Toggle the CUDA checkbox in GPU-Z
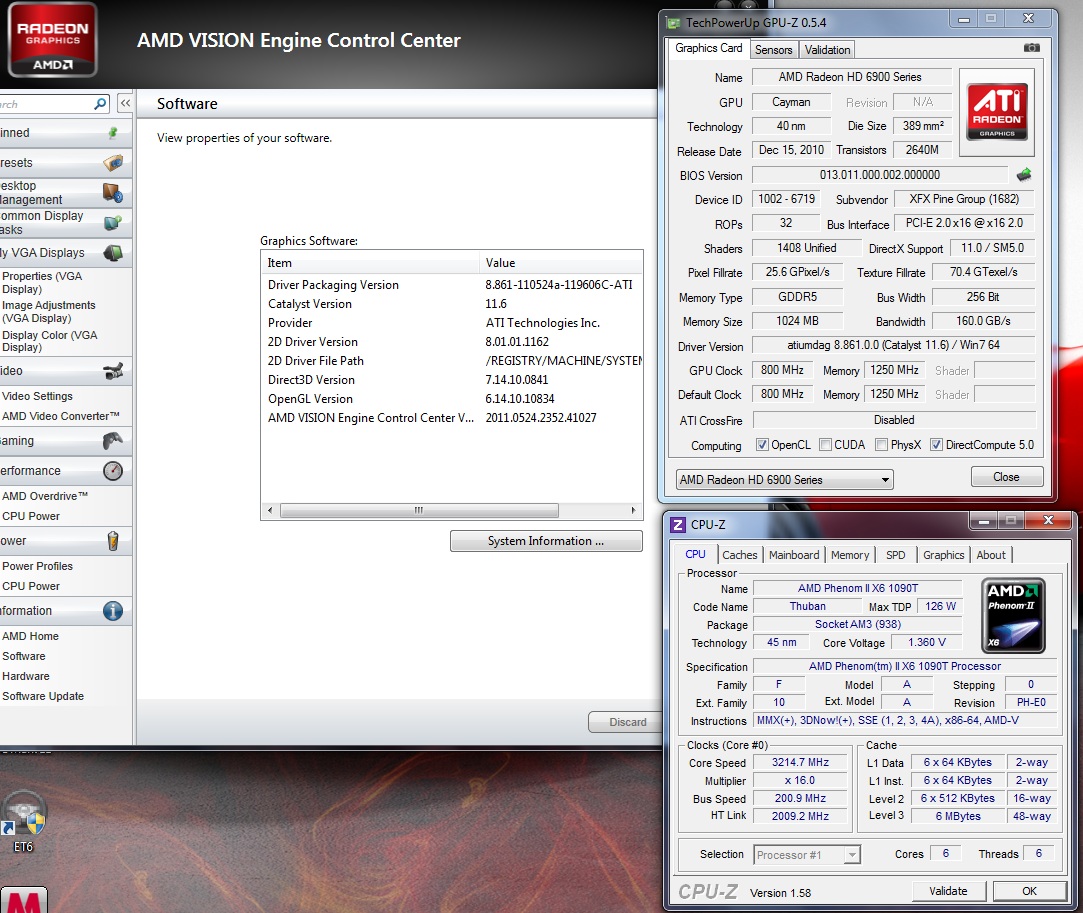 click(825, 445)
